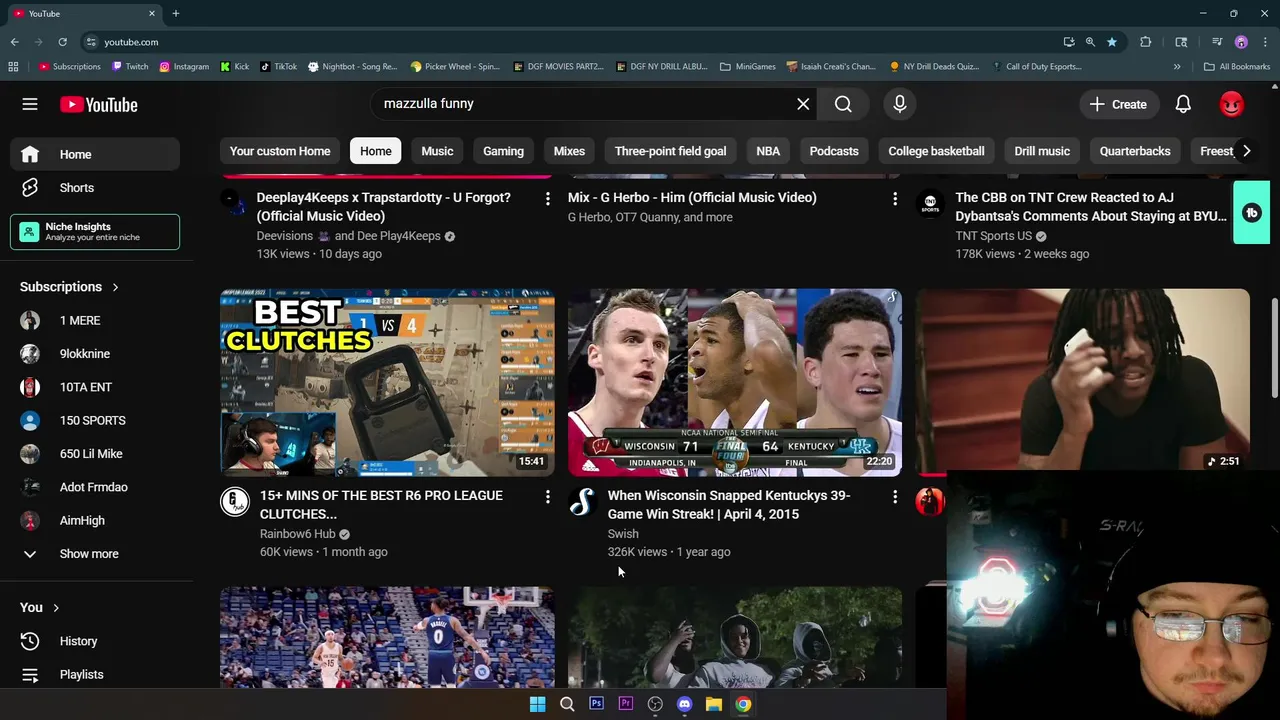Select the Quarterbacks chip
This screenshot has width=1280, height=720.
[1135, 151]
